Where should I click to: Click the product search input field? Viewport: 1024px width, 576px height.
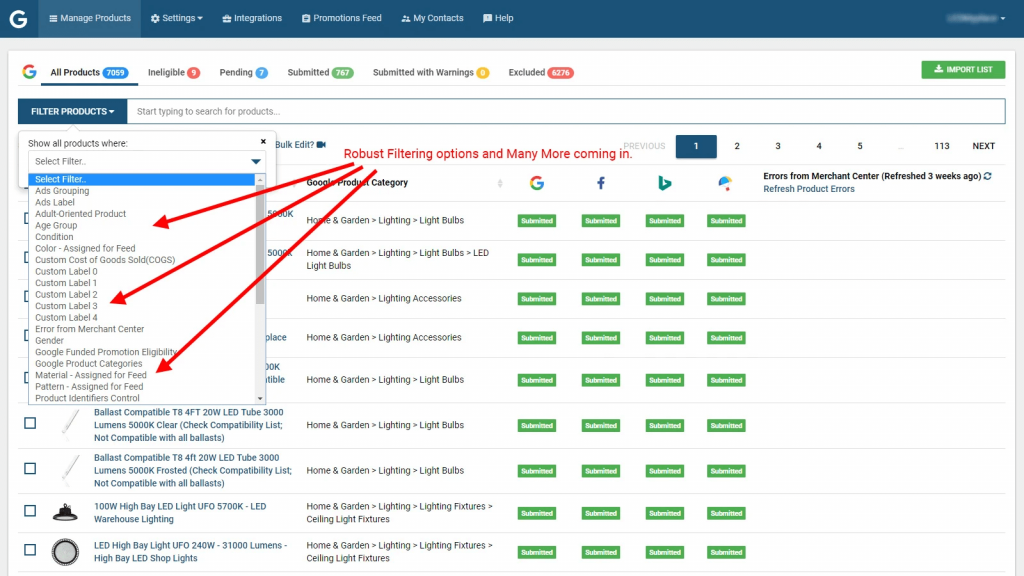click(x=565, y=111)
